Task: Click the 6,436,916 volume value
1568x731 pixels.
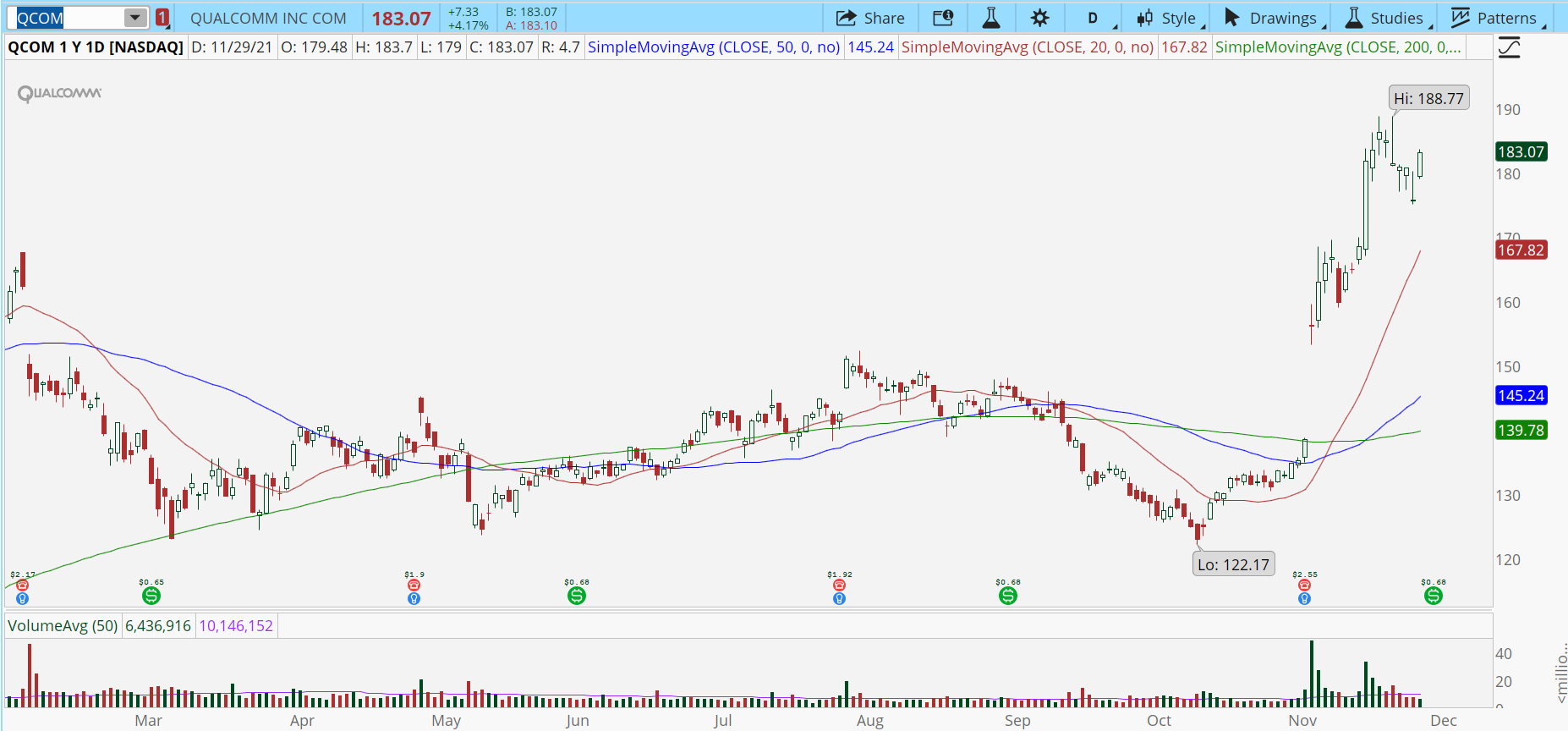Action: coord(158,626)
